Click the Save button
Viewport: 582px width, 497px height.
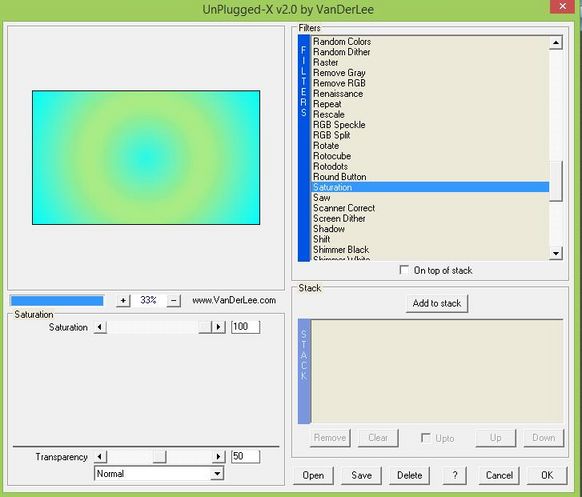[x=361, y=475]
